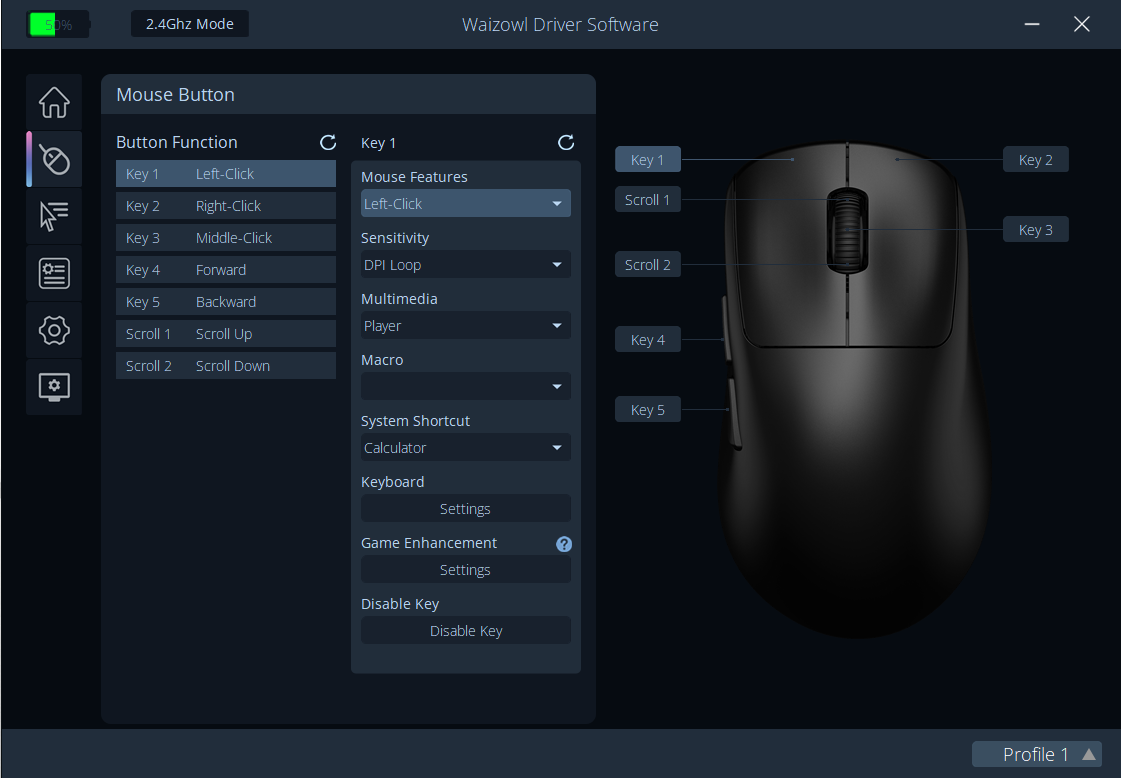Reset Button Function with refresh icon
Viewport: 1121px width, 778px height.
(x=328, y=142)
